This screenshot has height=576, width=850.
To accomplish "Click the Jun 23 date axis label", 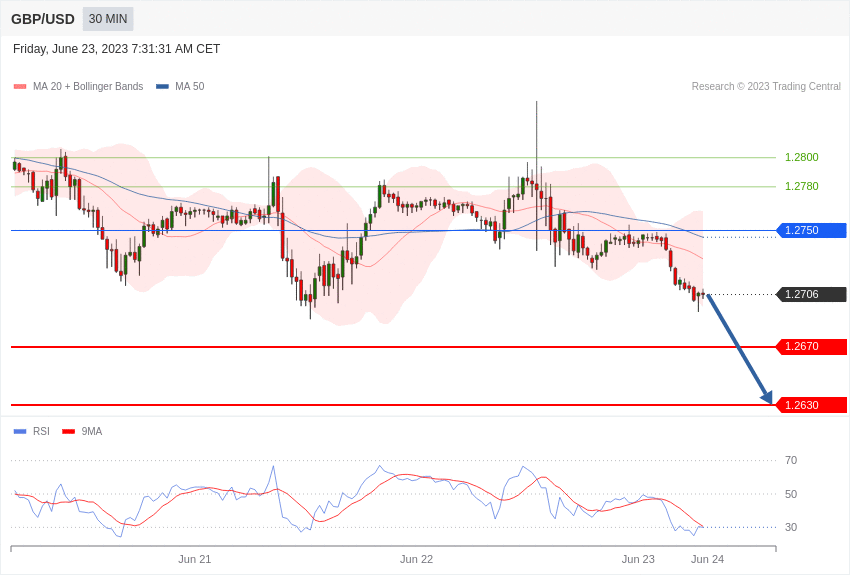I will click(638, 559).
